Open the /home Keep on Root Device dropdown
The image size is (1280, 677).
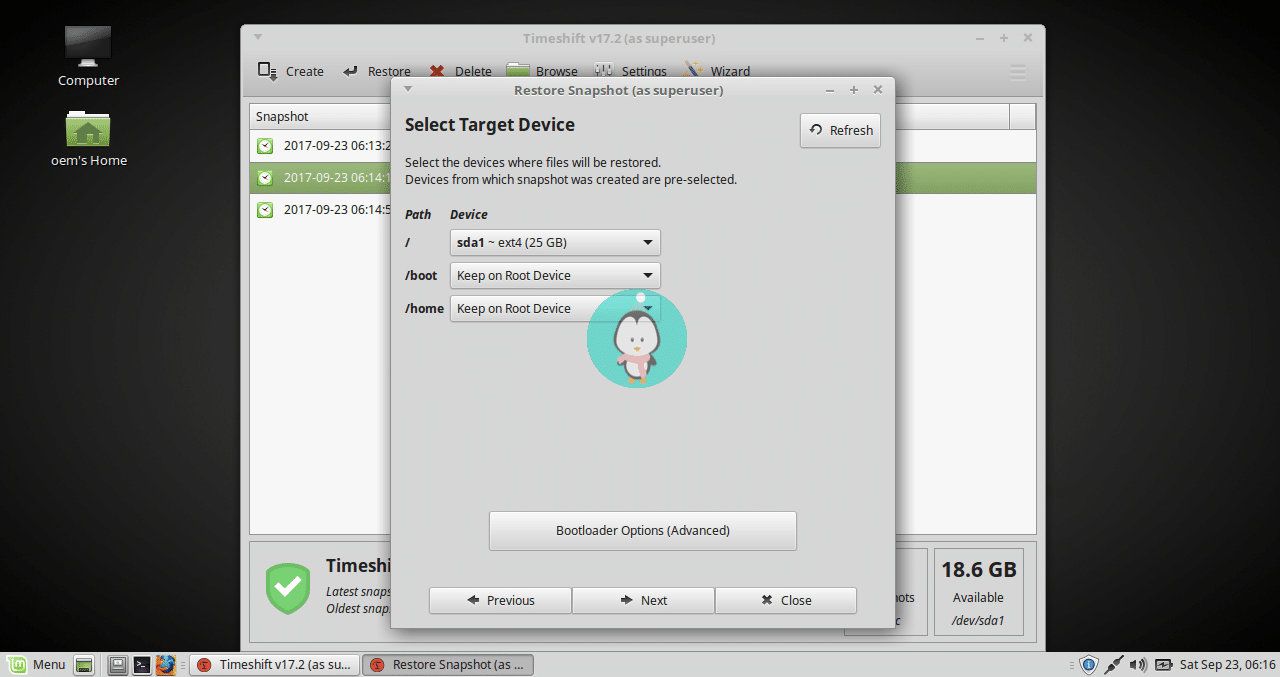click(x=554, y=308)
